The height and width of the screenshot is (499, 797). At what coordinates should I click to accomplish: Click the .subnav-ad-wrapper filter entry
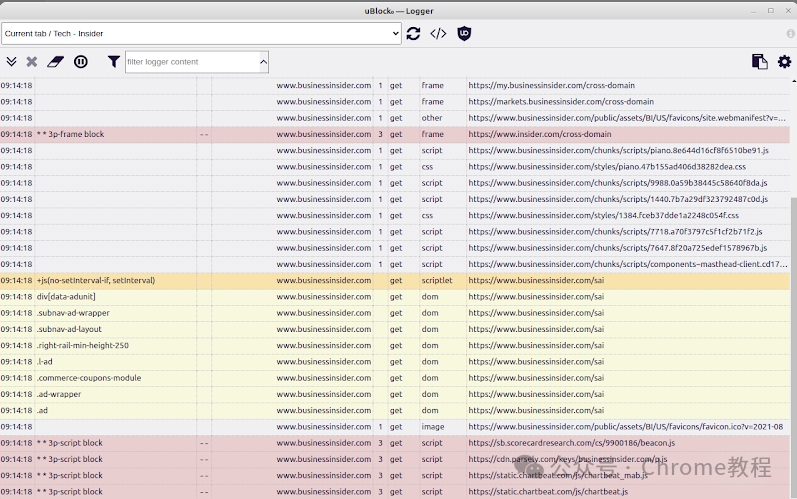(x=73, y=313)
